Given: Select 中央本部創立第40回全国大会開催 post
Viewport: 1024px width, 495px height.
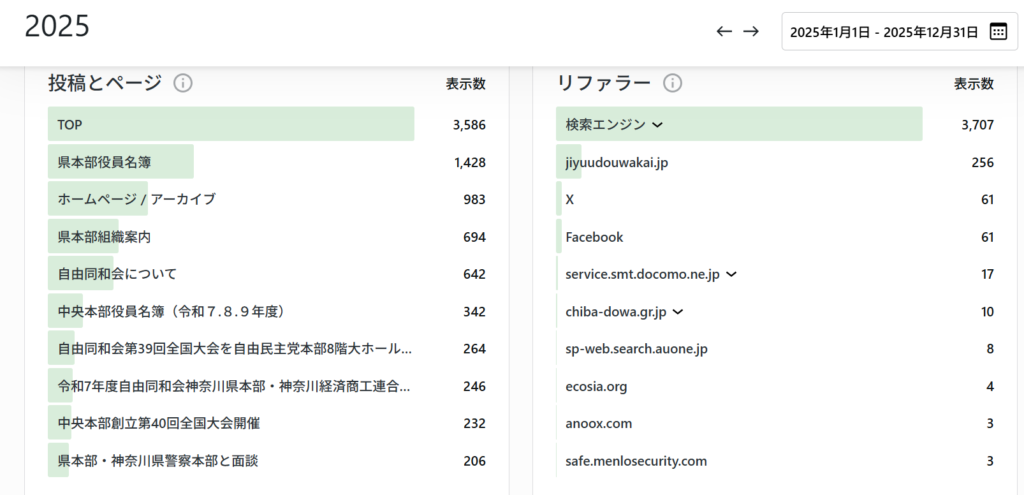Looking at the screenshot, I should click(x=158, y=423).
